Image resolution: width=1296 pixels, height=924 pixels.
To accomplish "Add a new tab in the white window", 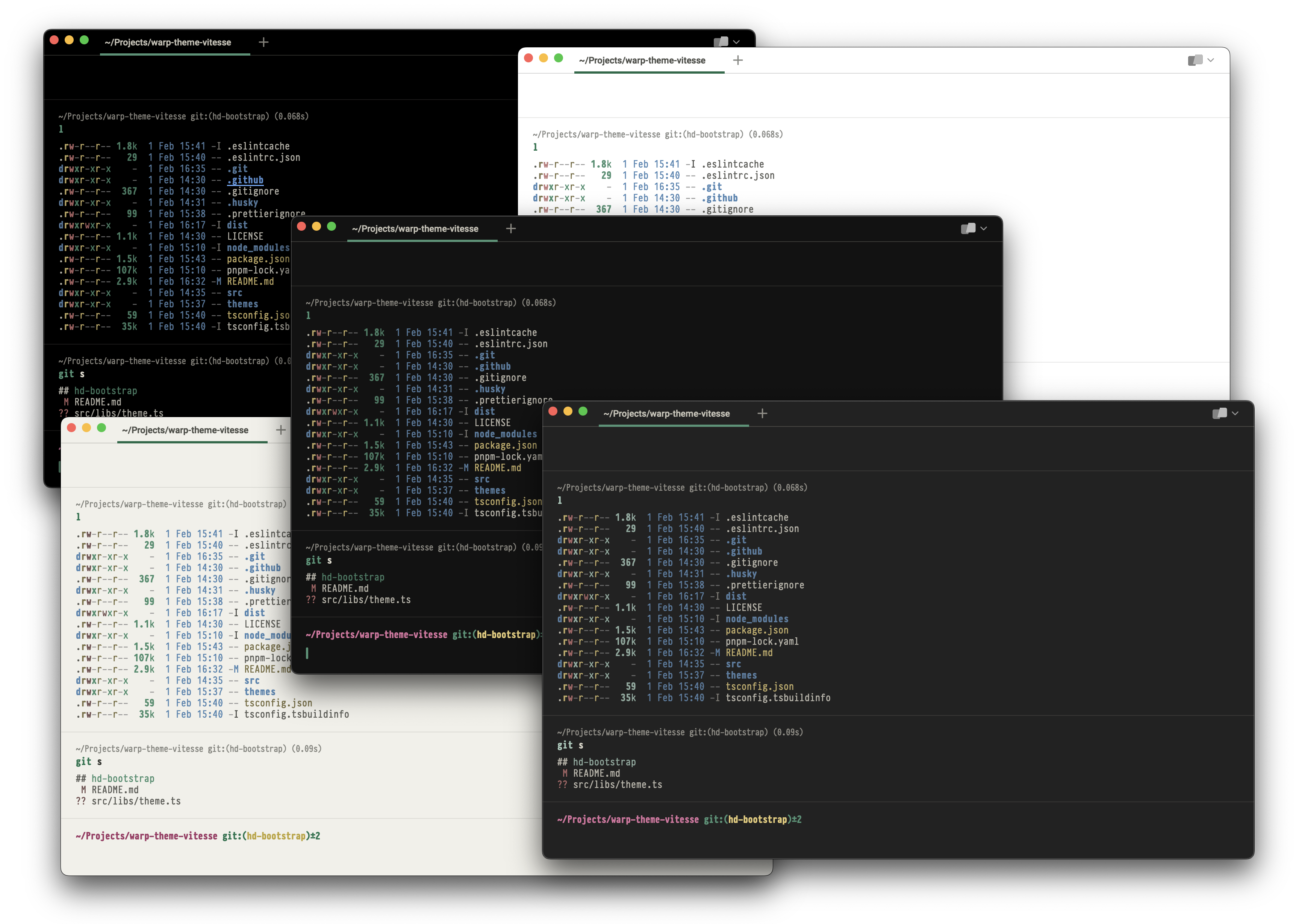I will 737,60.
